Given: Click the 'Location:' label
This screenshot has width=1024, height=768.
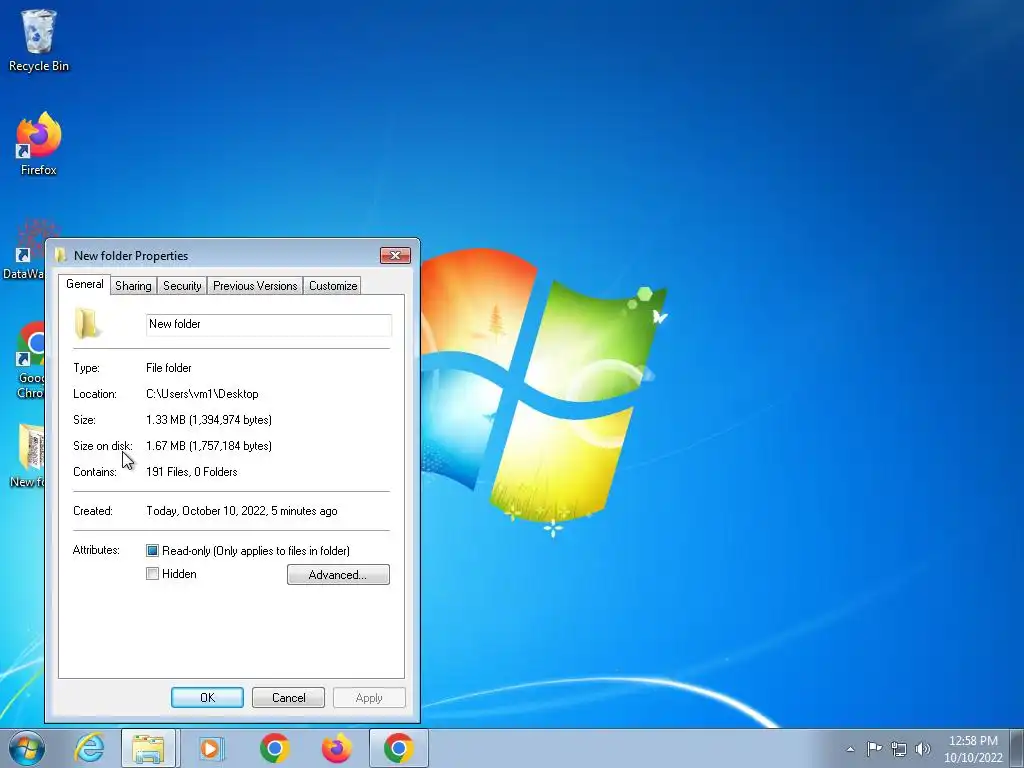Looking at the screenshot, I should (95, 394).
